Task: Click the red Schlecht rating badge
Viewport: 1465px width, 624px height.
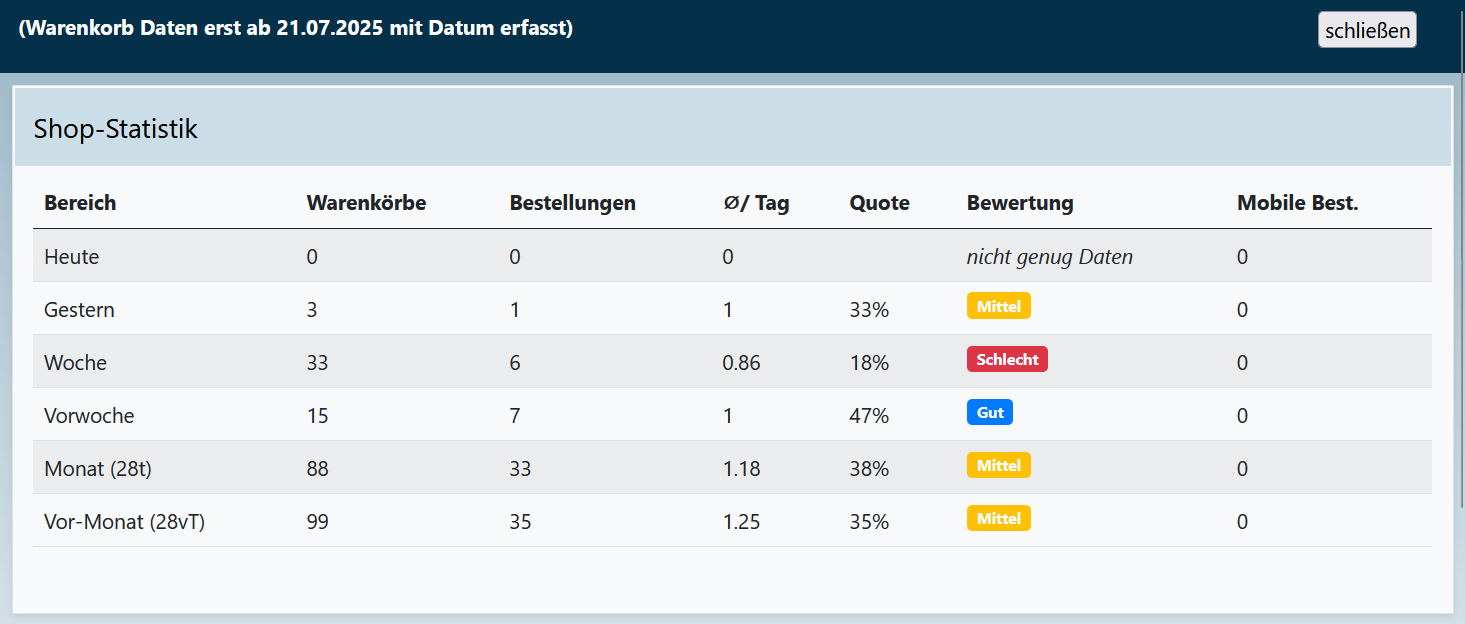Action: pos(1006,359)
